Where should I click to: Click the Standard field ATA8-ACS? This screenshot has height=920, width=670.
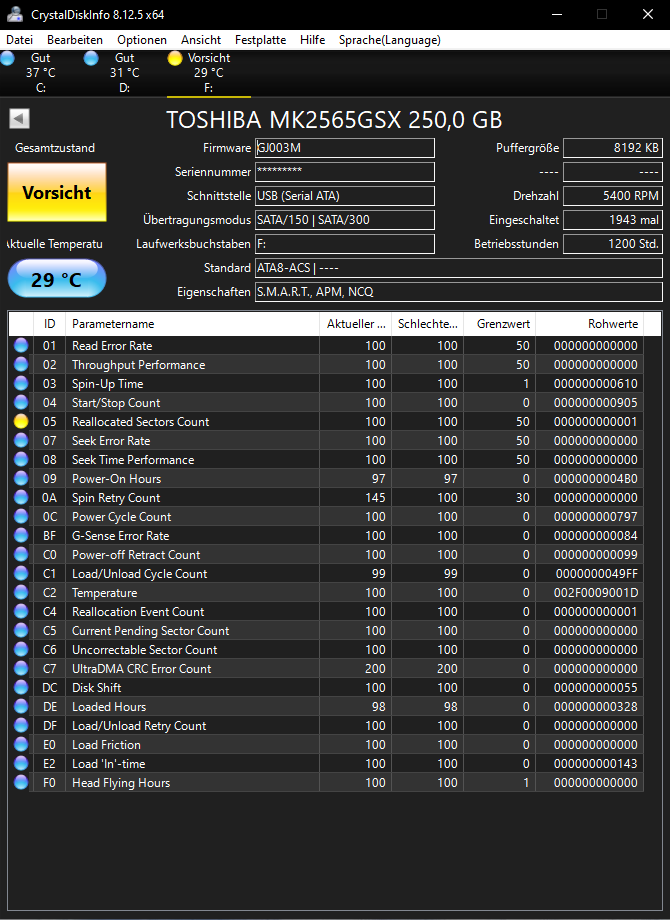pyautogui.click(x=459, y=268)
